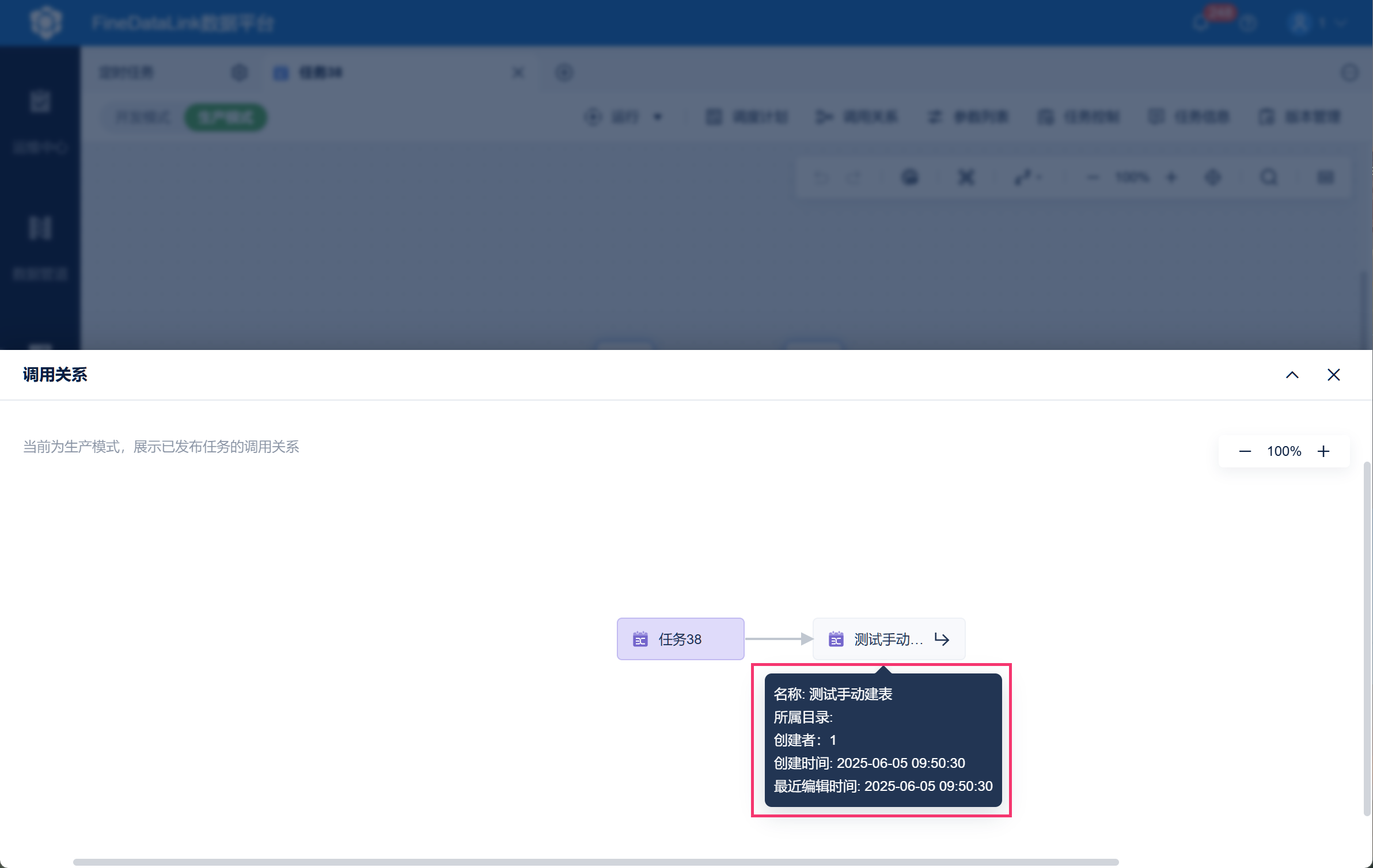This screenshot has width=1373, height=868.
Task: Click the calendar icon on 任务38 node
Action: (x=640, y=639)
